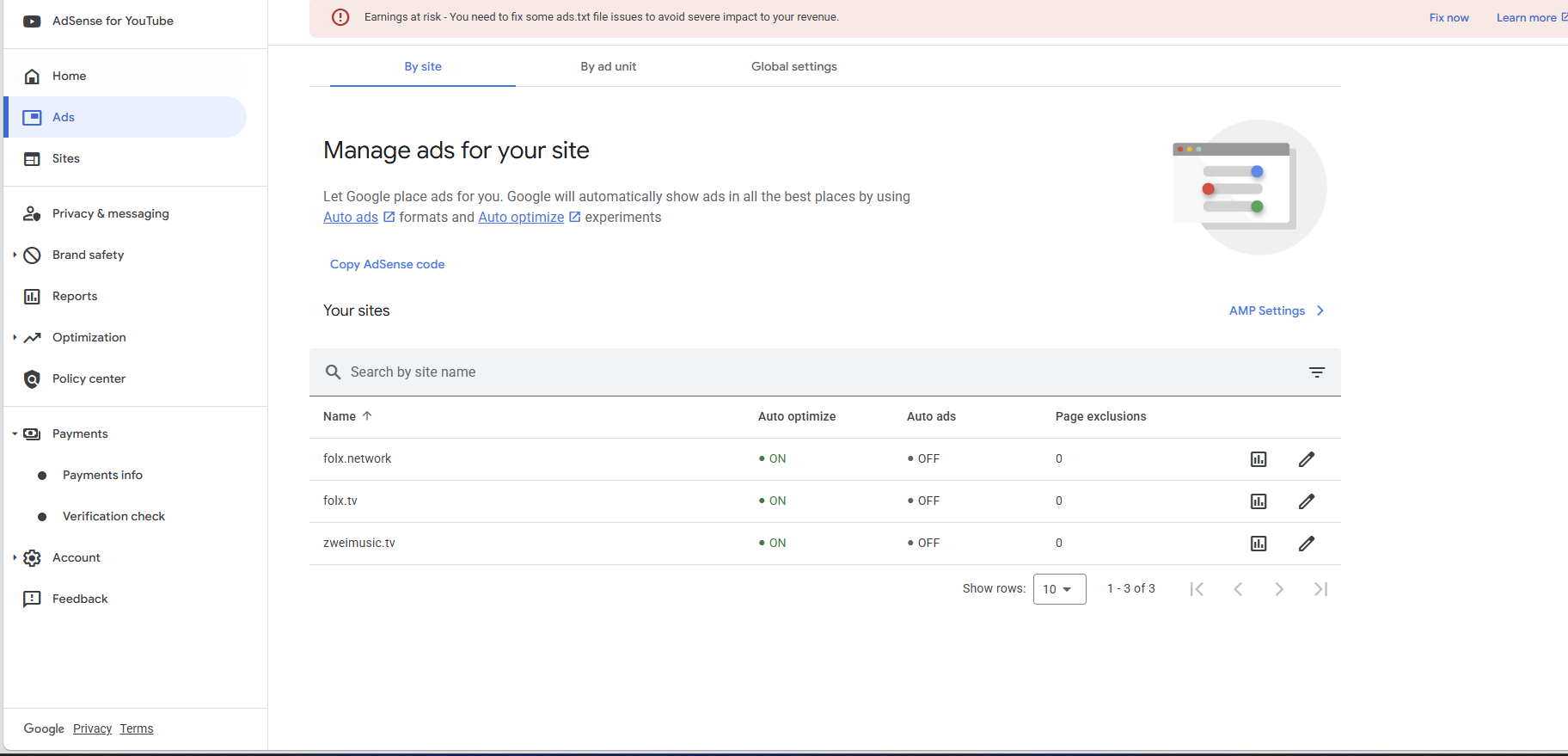1568x756 pixels.
Task: Click the Privacy & messaging icon
Action: (x=32, y=214)
